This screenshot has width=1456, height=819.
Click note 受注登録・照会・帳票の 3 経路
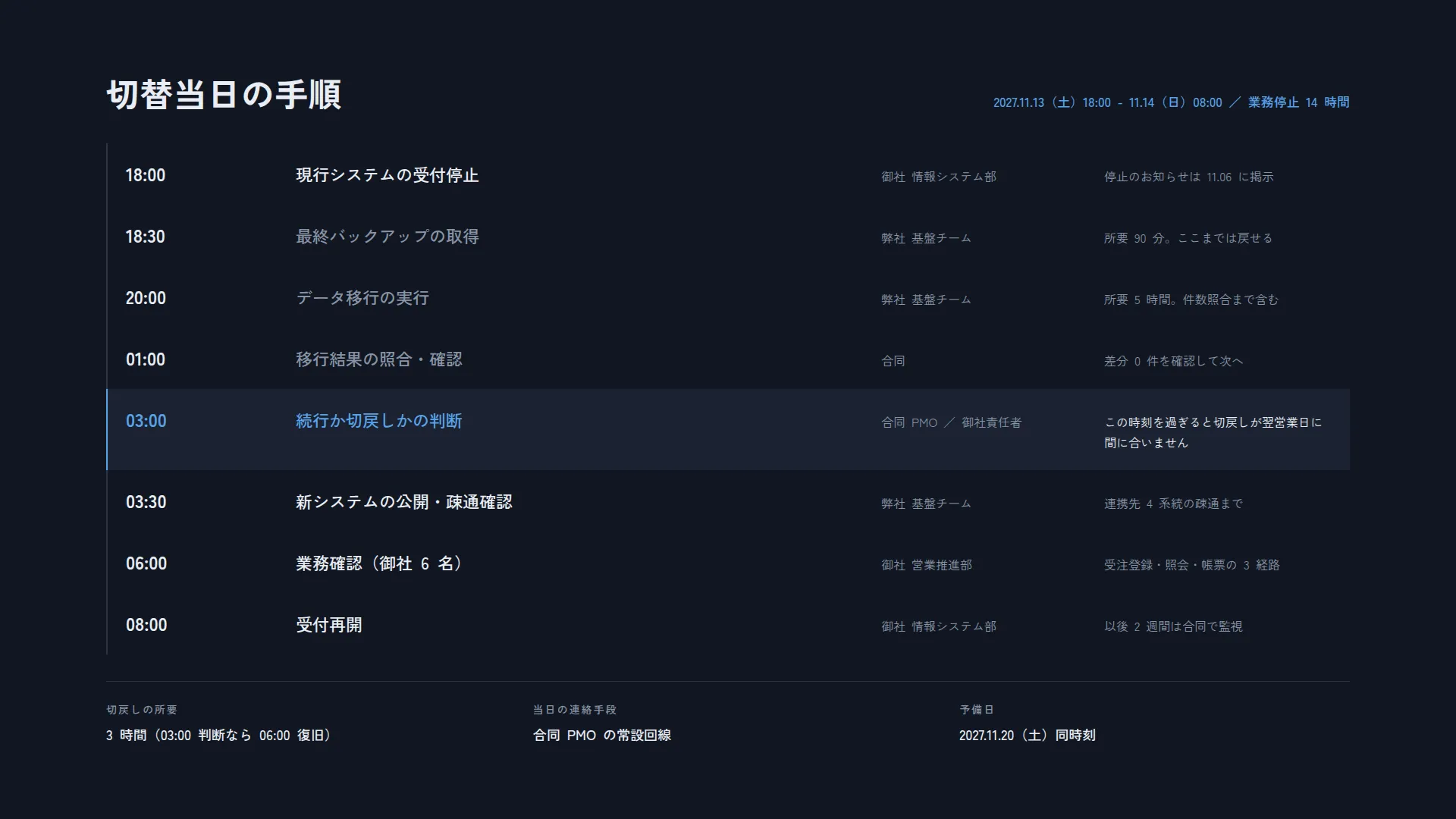(1192, 565)
